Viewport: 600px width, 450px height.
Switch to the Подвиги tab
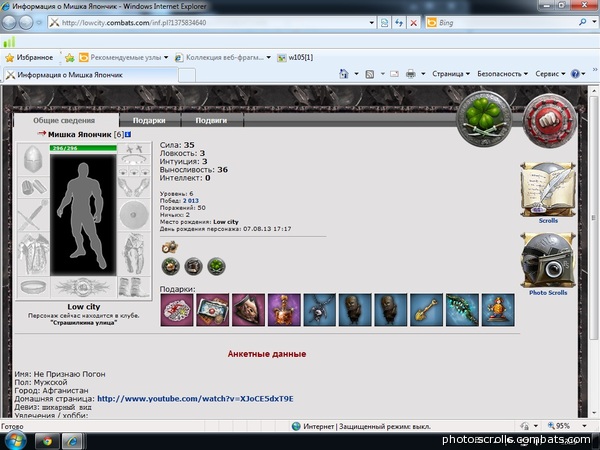coord(211,121)
